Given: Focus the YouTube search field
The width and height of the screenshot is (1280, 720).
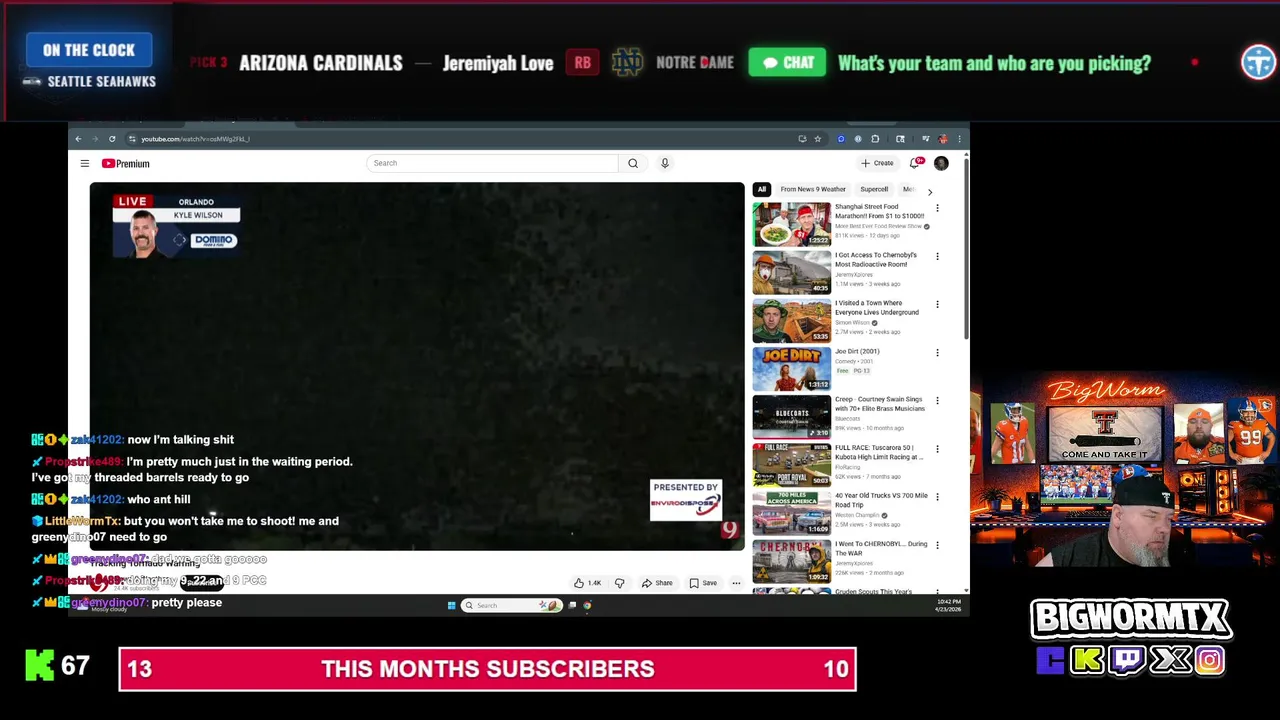Looking at the screenshot, I should [493, 163].
